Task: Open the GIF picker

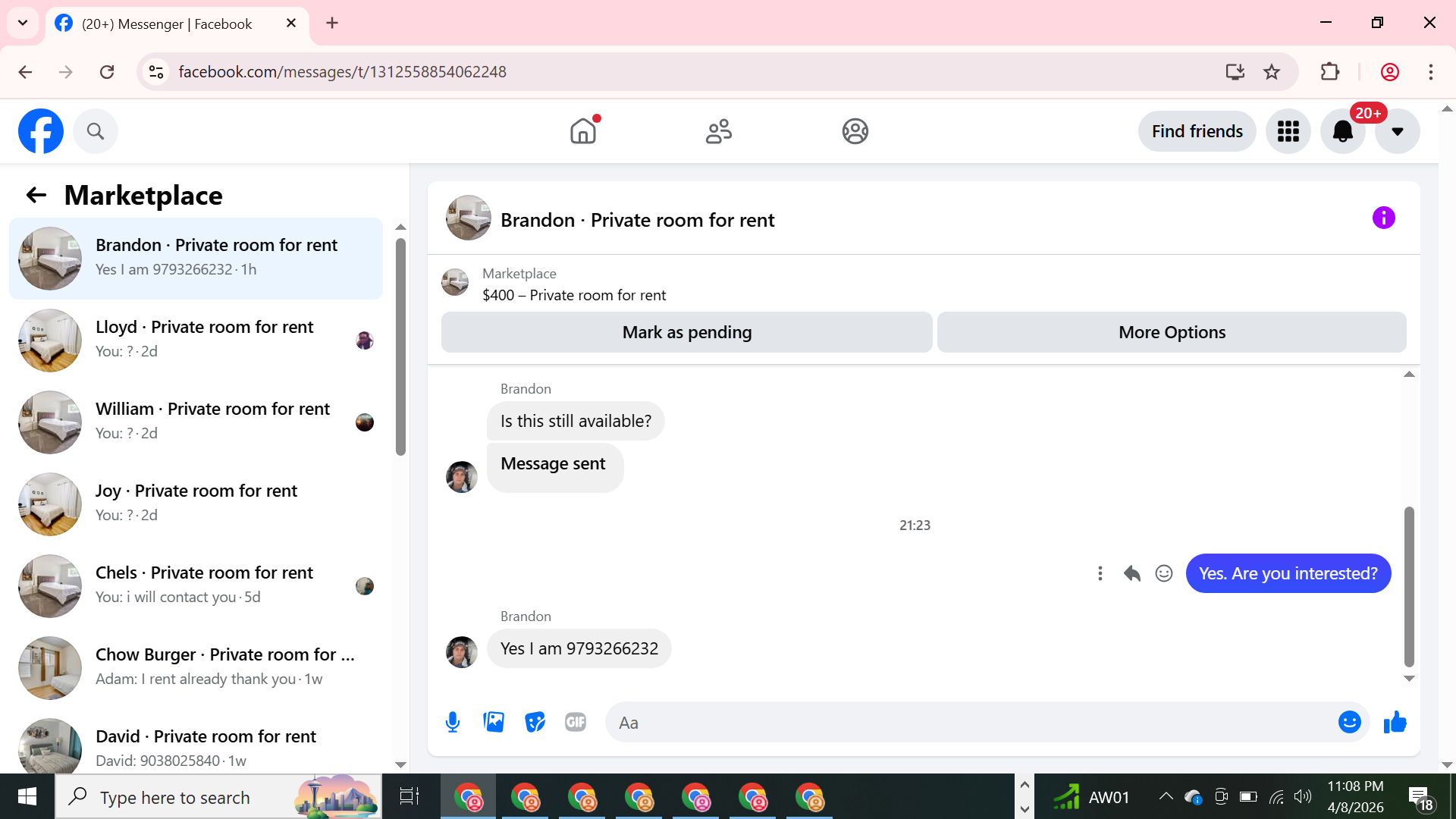Action: (576, 722)
